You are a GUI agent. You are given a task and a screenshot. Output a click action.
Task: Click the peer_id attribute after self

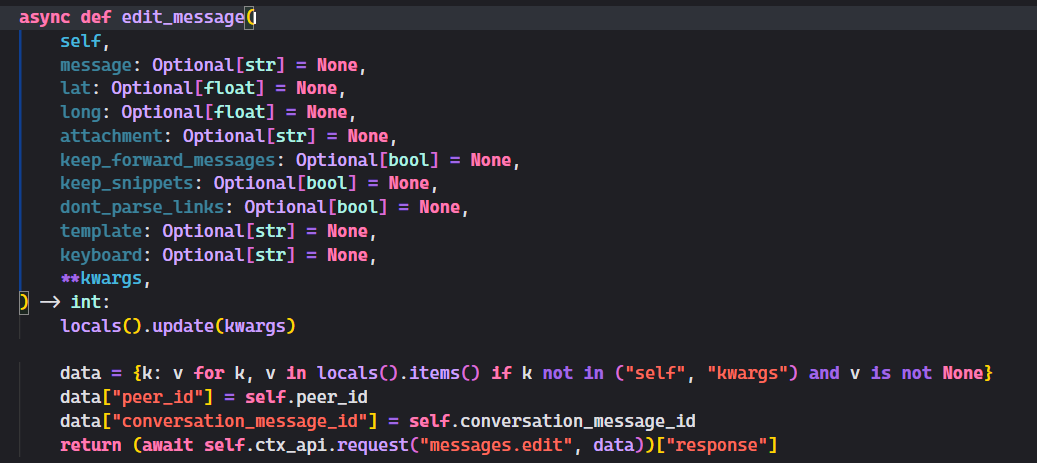point(332,397)
